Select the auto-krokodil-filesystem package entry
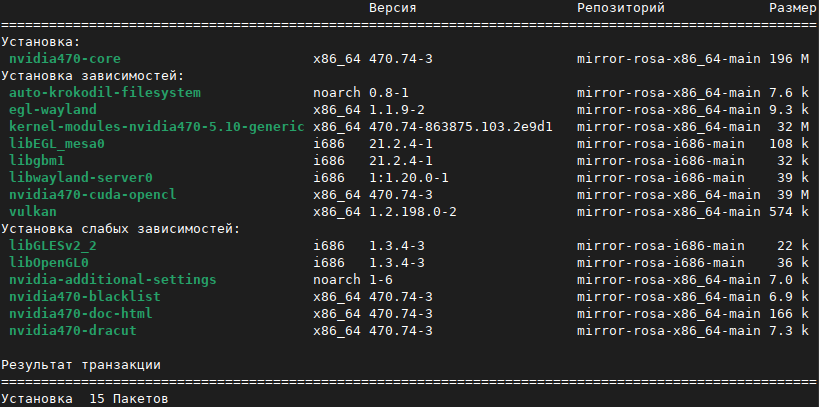 pos(105,93)
